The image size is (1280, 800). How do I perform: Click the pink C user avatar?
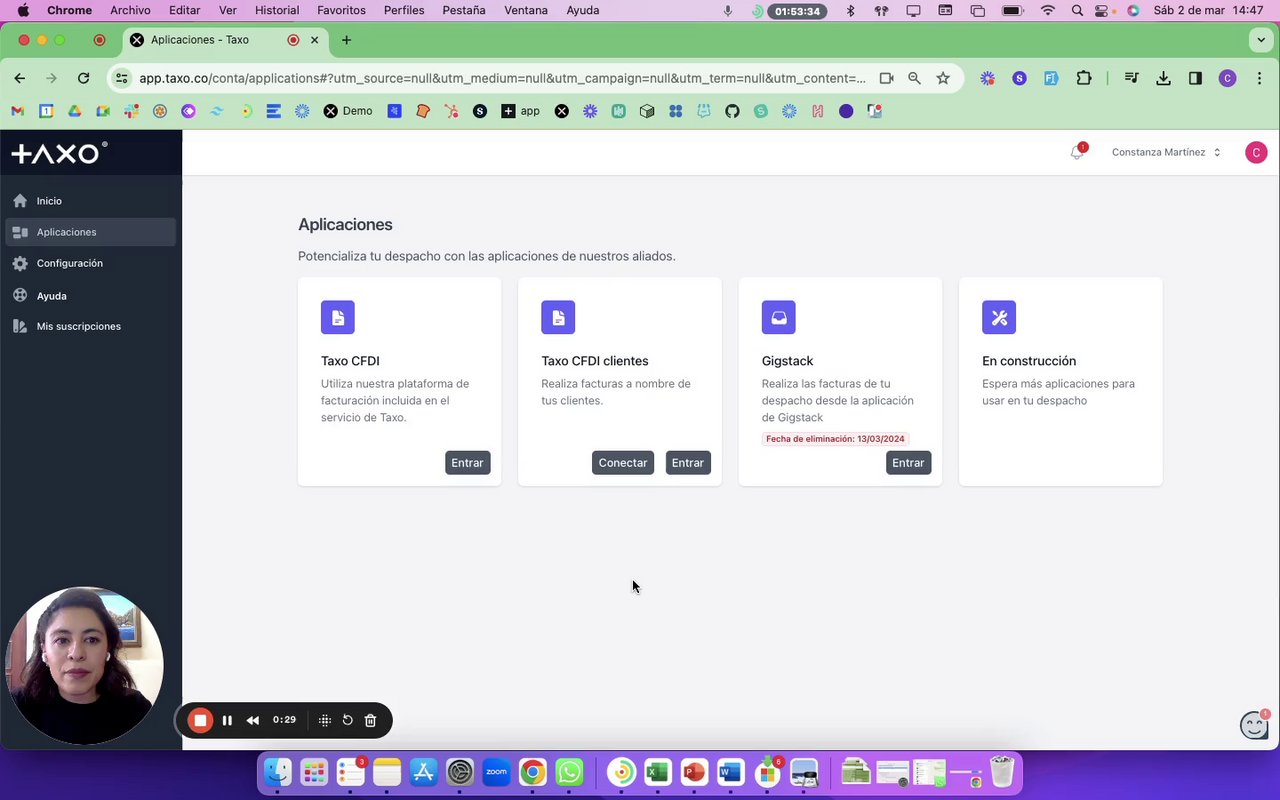pyautogui.click(x=1256, y=152)
